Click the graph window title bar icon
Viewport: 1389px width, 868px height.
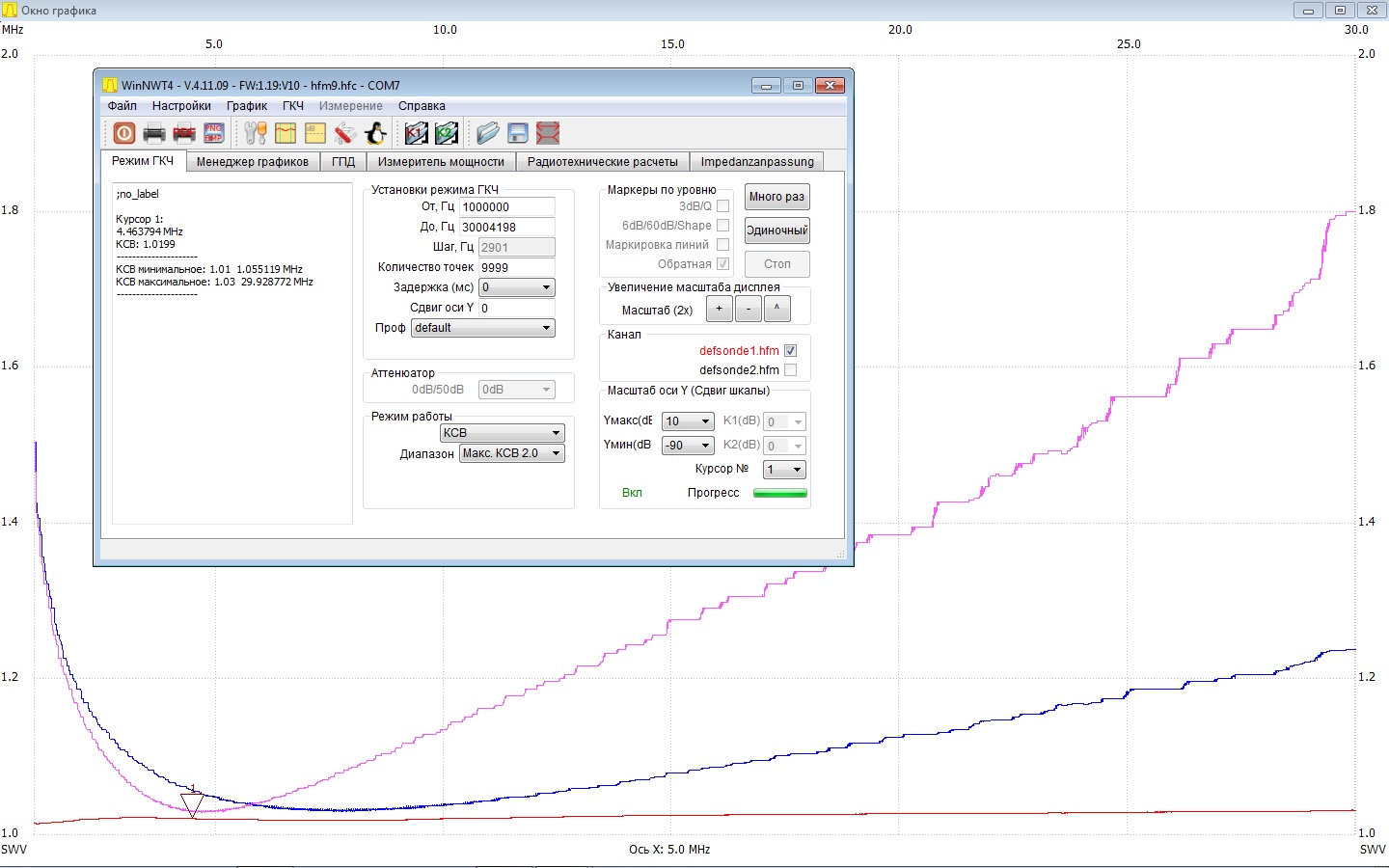[x=10, y=11]
